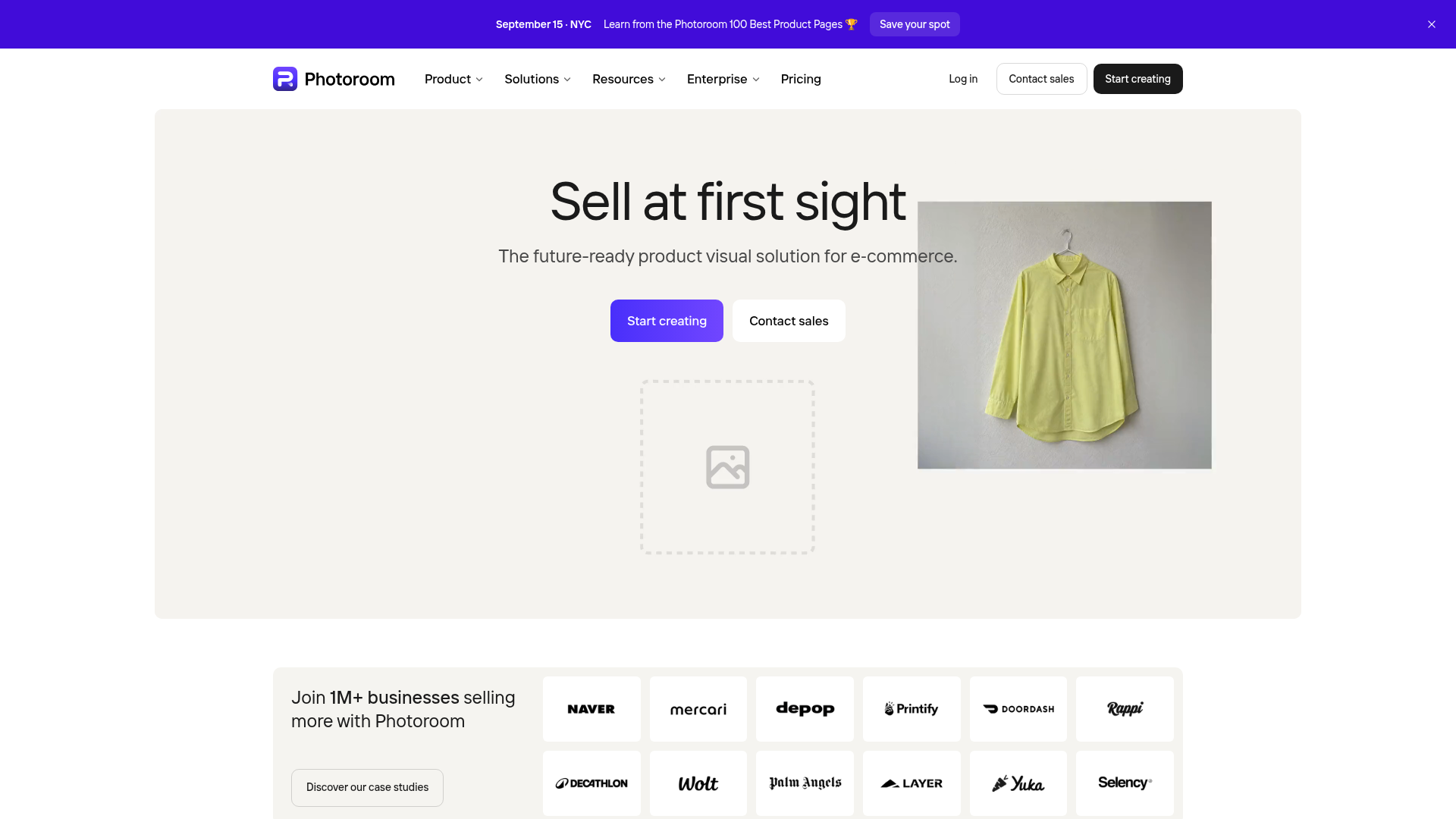Open the Log in page
The width and height of the screenshot is (1456, 819).
coord(963,79)
